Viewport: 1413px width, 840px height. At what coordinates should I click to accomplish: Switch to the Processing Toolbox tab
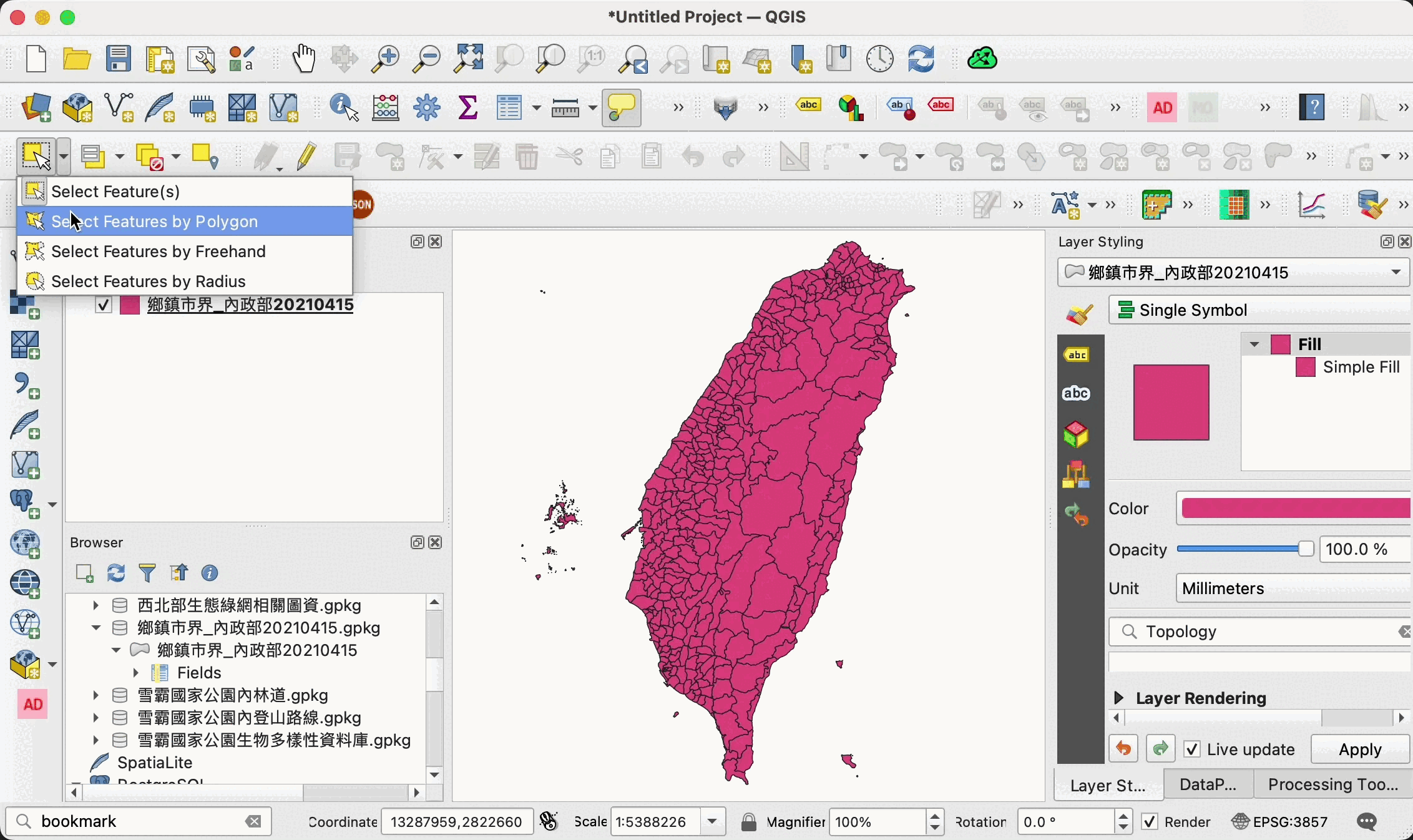click(x=1332, y=784)
